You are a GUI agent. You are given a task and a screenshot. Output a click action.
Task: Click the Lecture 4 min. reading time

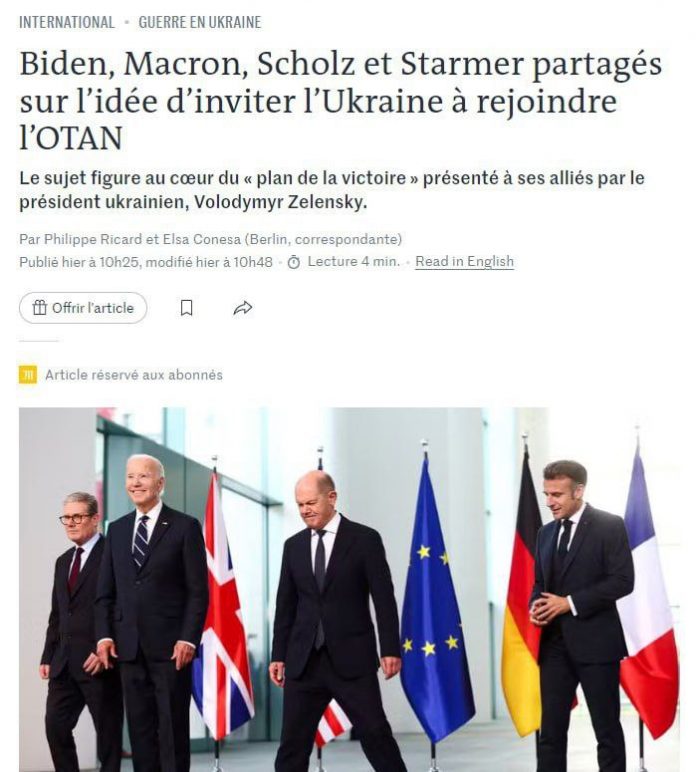[x=353, y=261]
